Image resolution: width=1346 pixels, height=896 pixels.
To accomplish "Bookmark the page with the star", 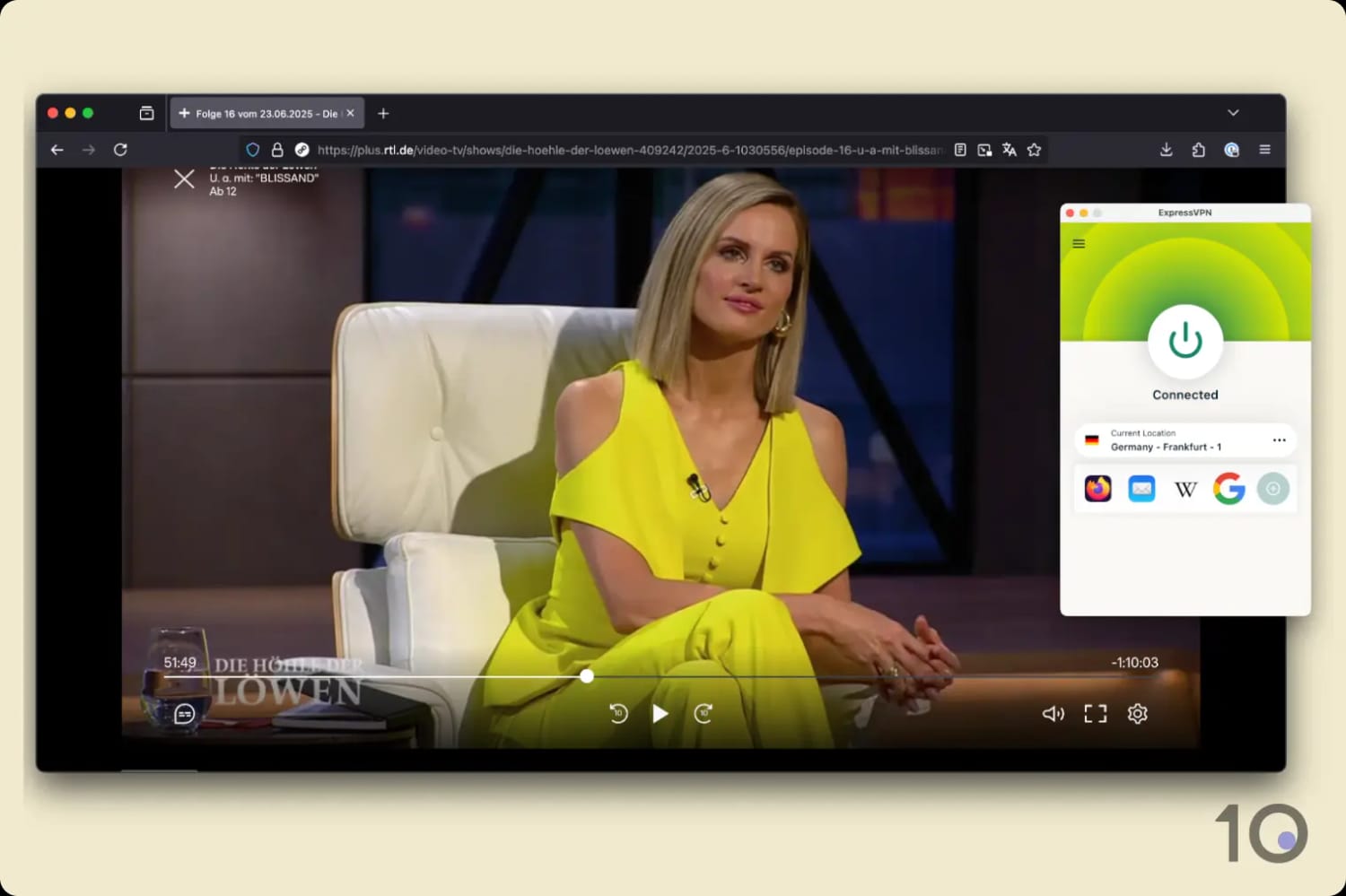I will [x=1035, y=150].
